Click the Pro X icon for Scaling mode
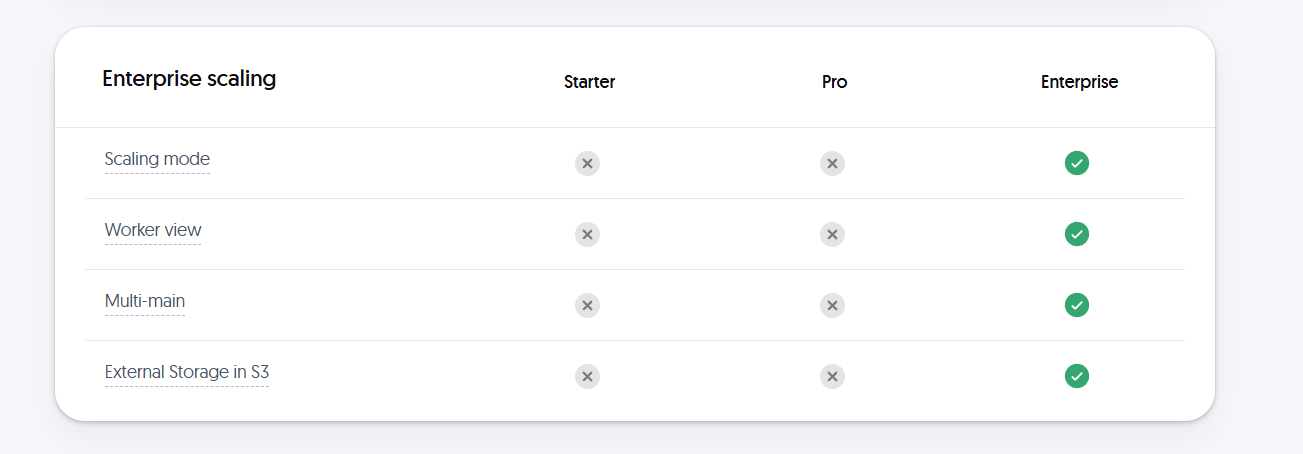Image resolution: width=1303 pixels, height=454 pixels. coord(832,163)
